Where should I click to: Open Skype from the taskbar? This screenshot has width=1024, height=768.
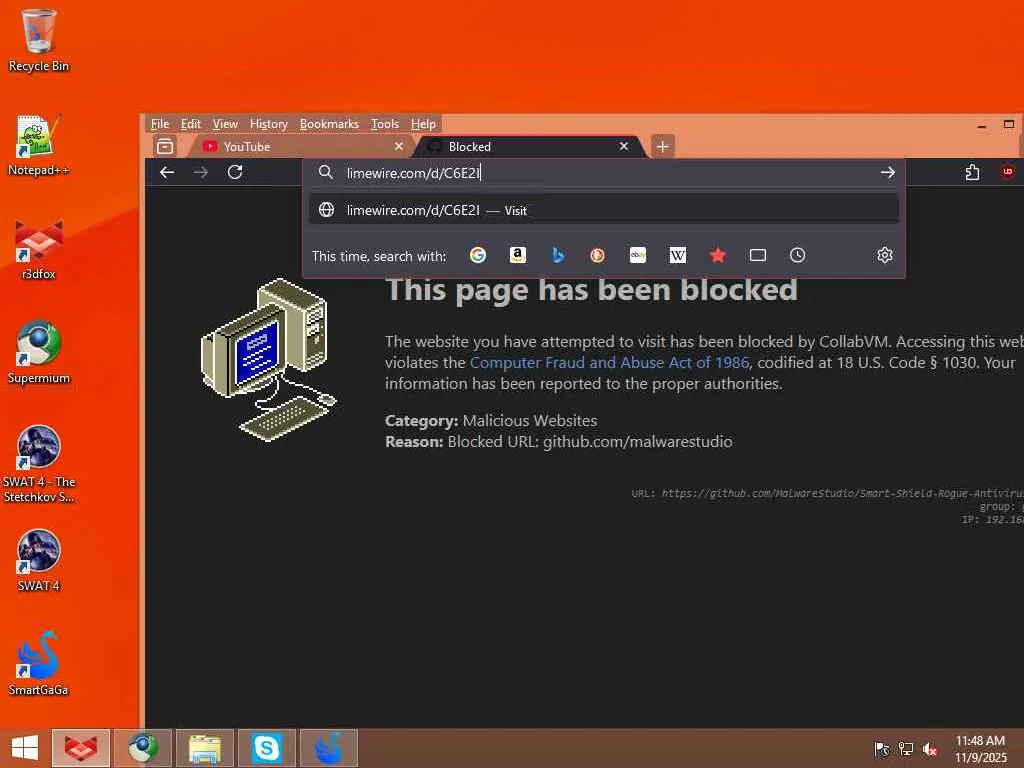click(x=267, y=748)
